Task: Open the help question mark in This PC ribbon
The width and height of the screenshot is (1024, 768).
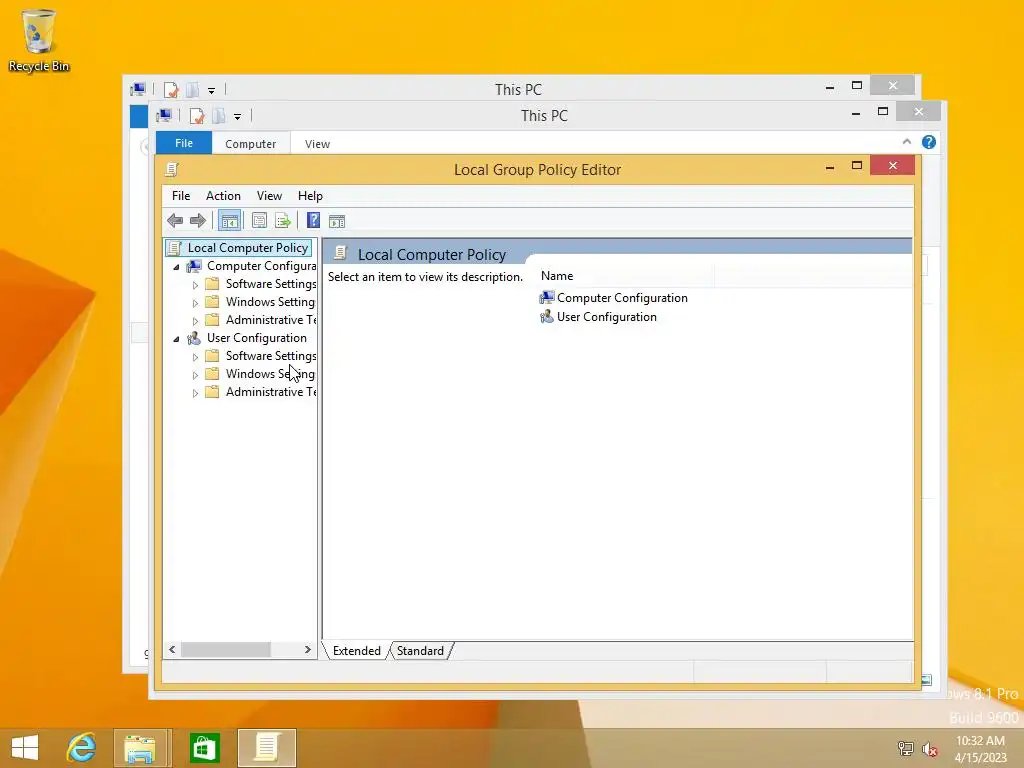Action: (x=929, y=142)
